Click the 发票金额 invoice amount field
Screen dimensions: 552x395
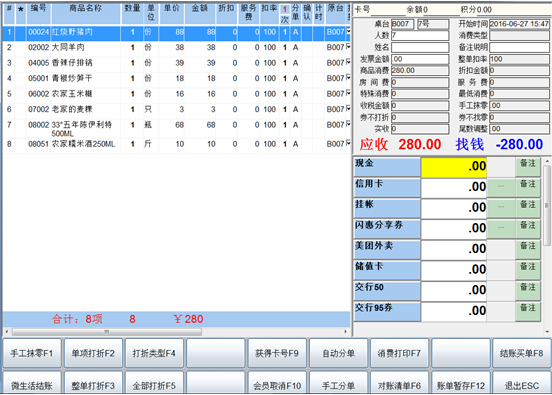click(420, 59)
